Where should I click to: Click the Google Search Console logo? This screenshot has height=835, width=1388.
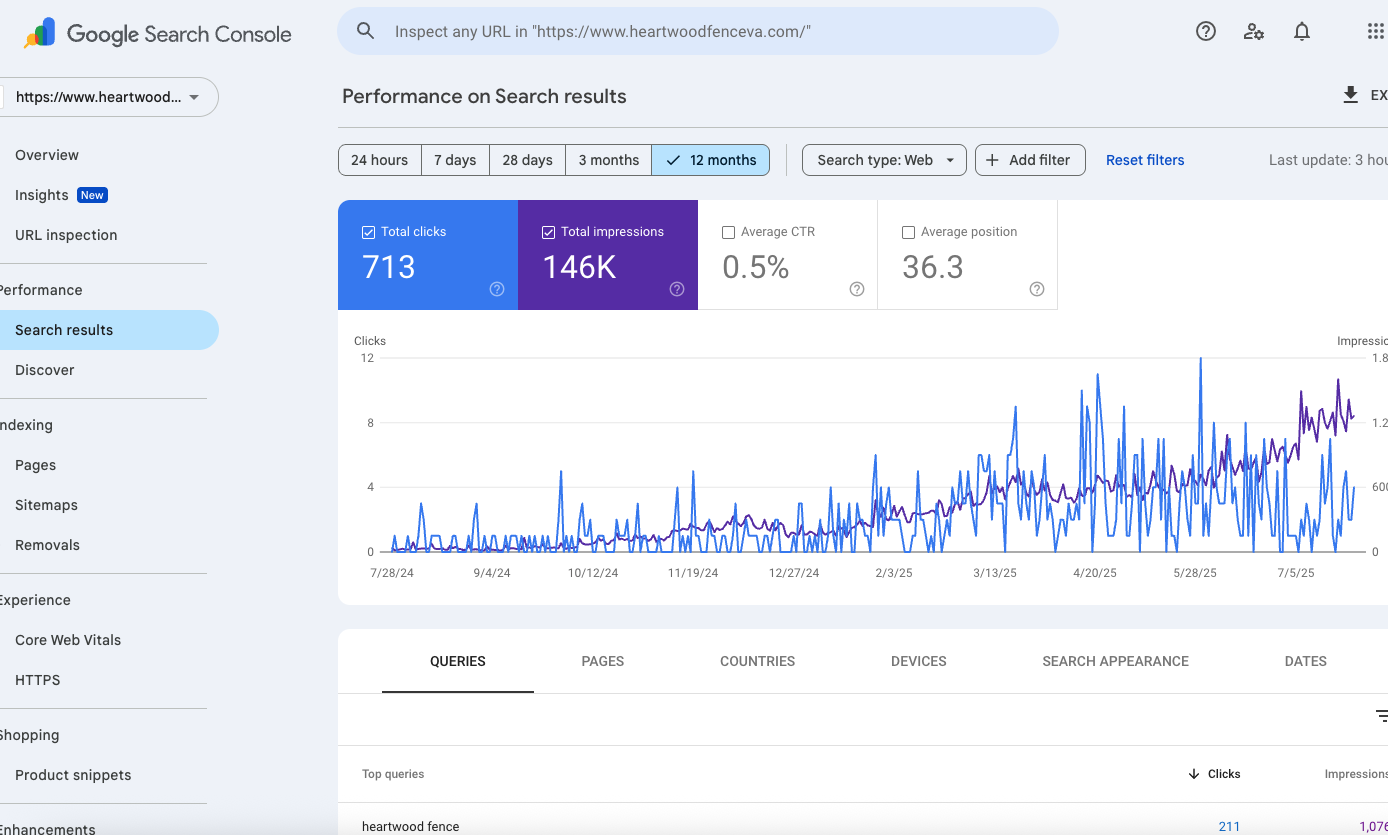tap(158, 33)
